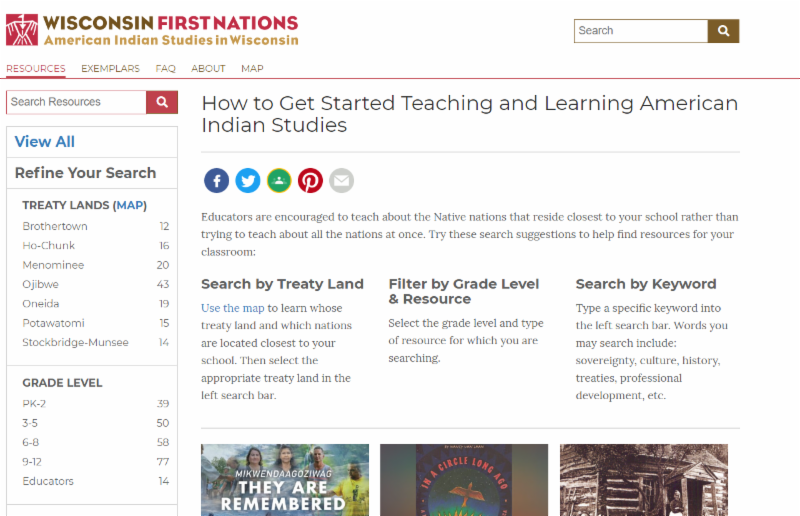
Task: Click the header search magnifier button
Action: coord(723,31)
